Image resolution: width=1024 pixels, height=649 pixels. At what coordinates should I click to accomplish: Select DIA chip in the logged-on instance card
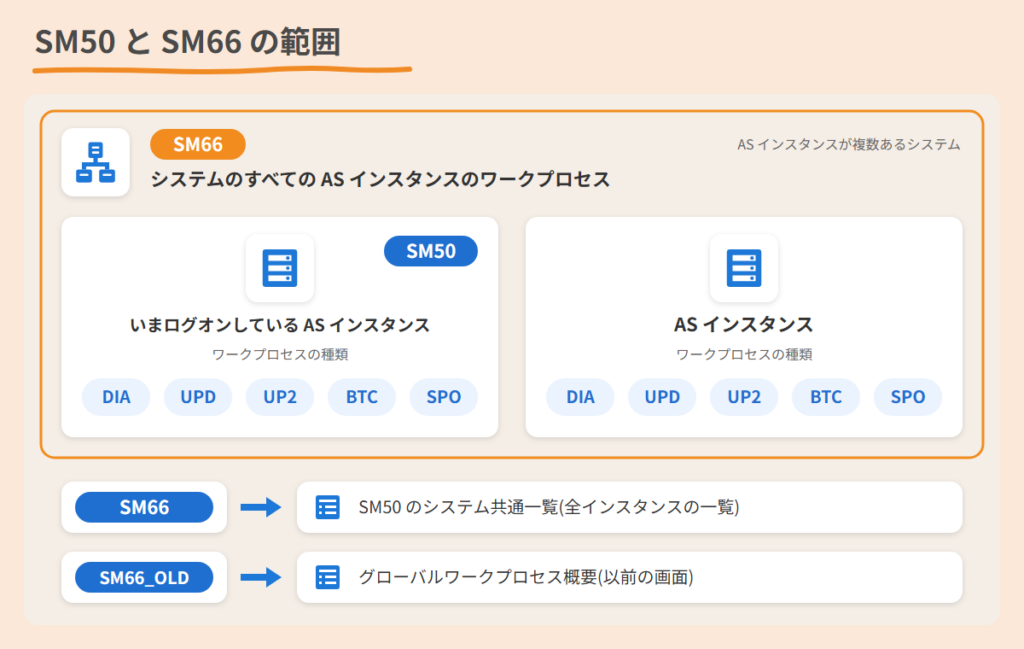pos(116,397)
